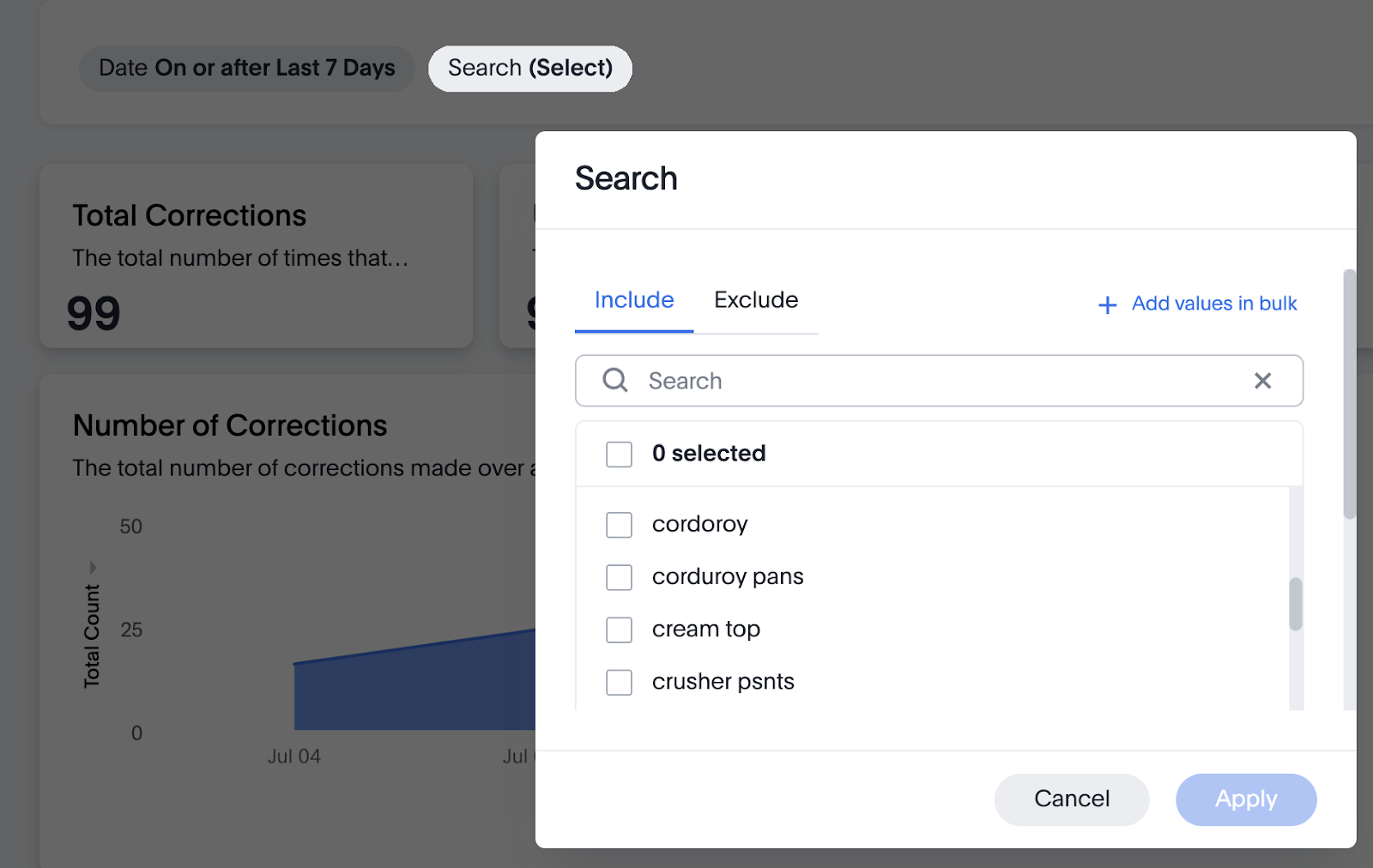This screenshot has height=868, width=1373.
Task: Click the dialog's outer scrollbar
Action: [x=1350, y=395]
